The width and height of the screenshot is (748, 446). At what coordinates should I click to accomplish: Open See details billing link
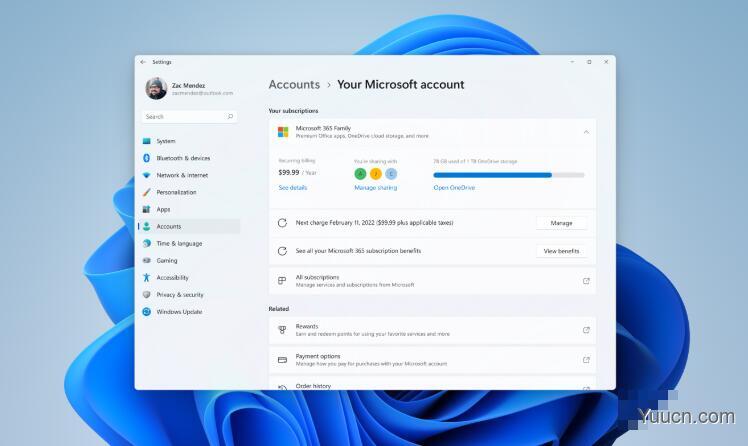pos(292,187)
